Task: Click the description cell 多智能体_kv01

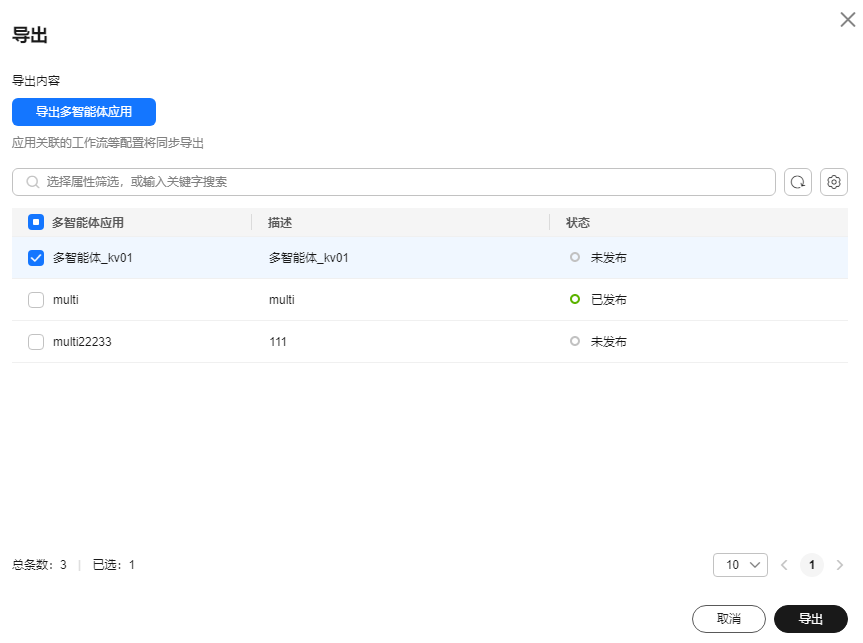Action: 308,258
